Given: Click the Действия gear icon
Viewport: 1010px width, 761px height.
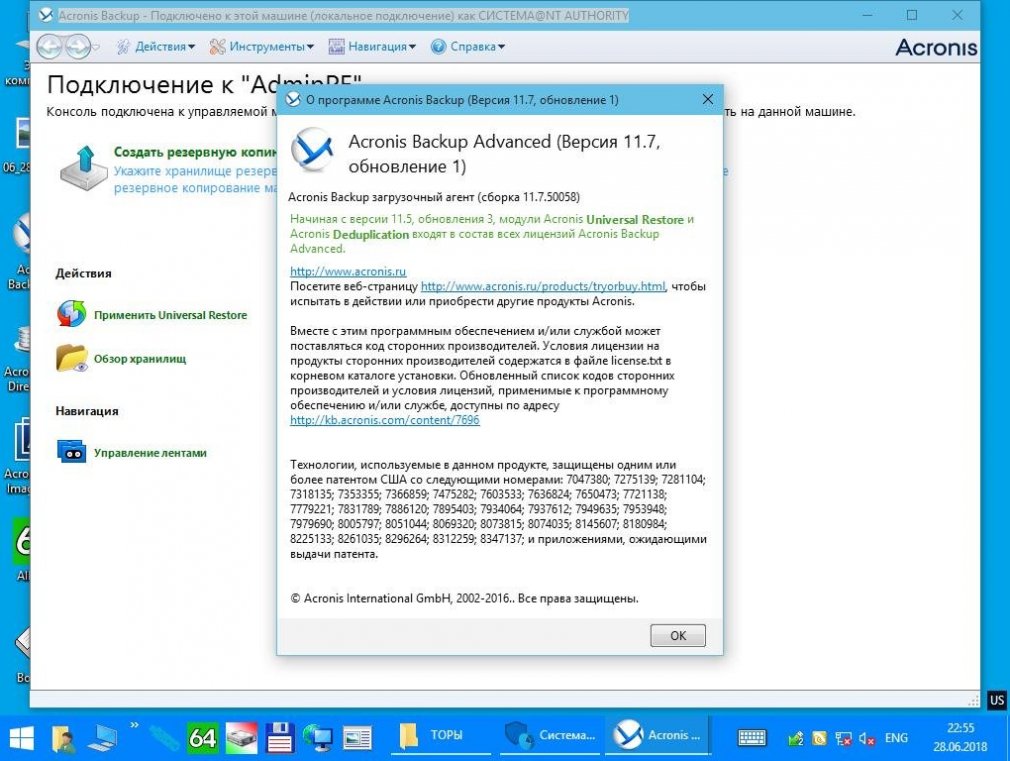Looking at the screenshot, I should pos(123,46).
